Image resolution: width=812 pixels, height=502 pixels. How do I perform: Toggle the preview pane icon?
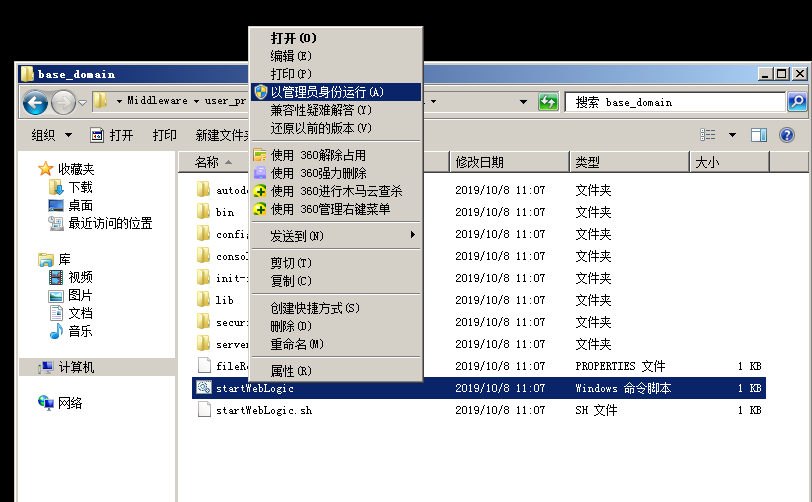tap(759, 135)
